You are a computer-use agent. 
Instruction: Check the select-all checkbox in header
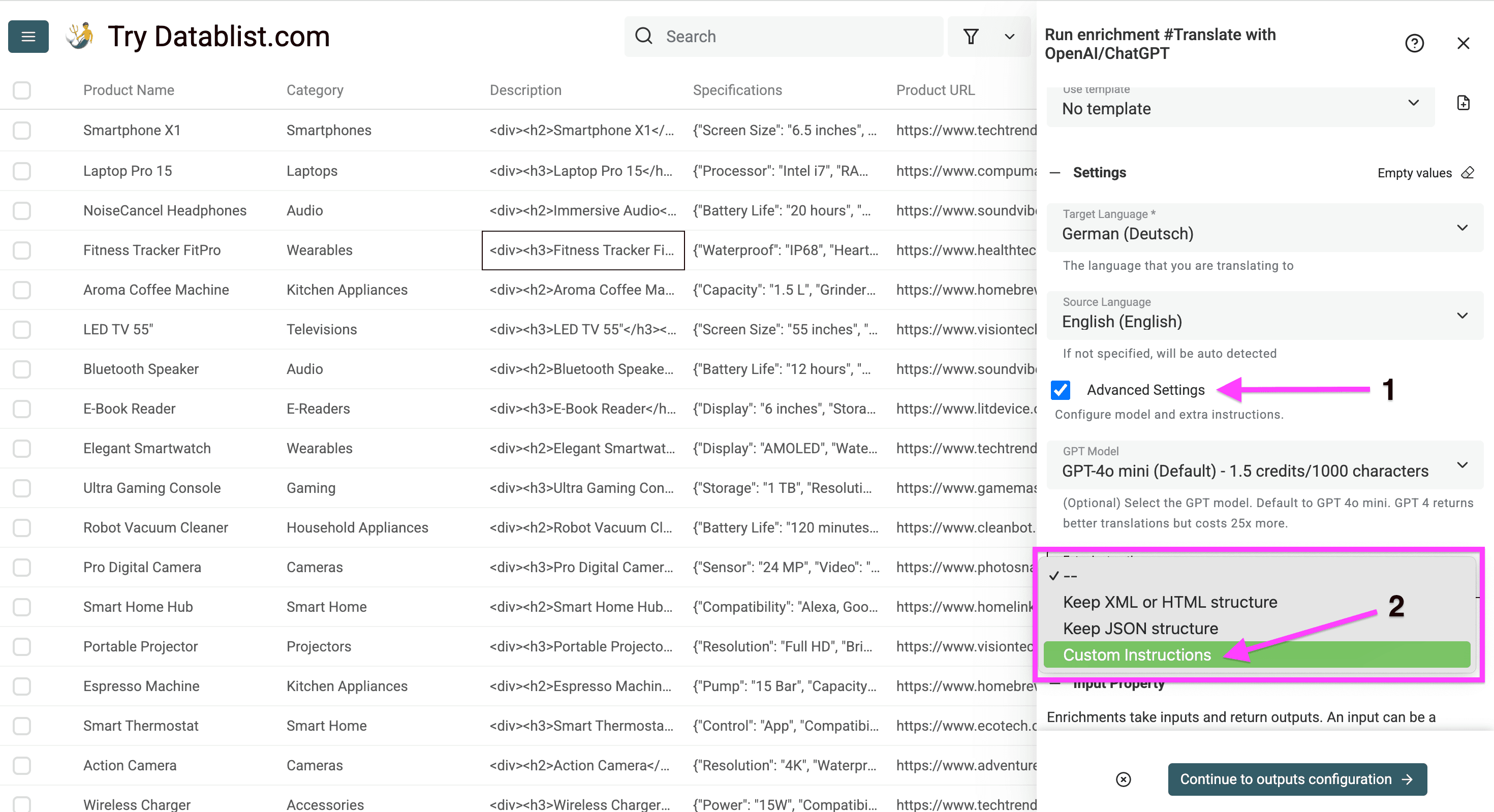(x=21, y=90)
